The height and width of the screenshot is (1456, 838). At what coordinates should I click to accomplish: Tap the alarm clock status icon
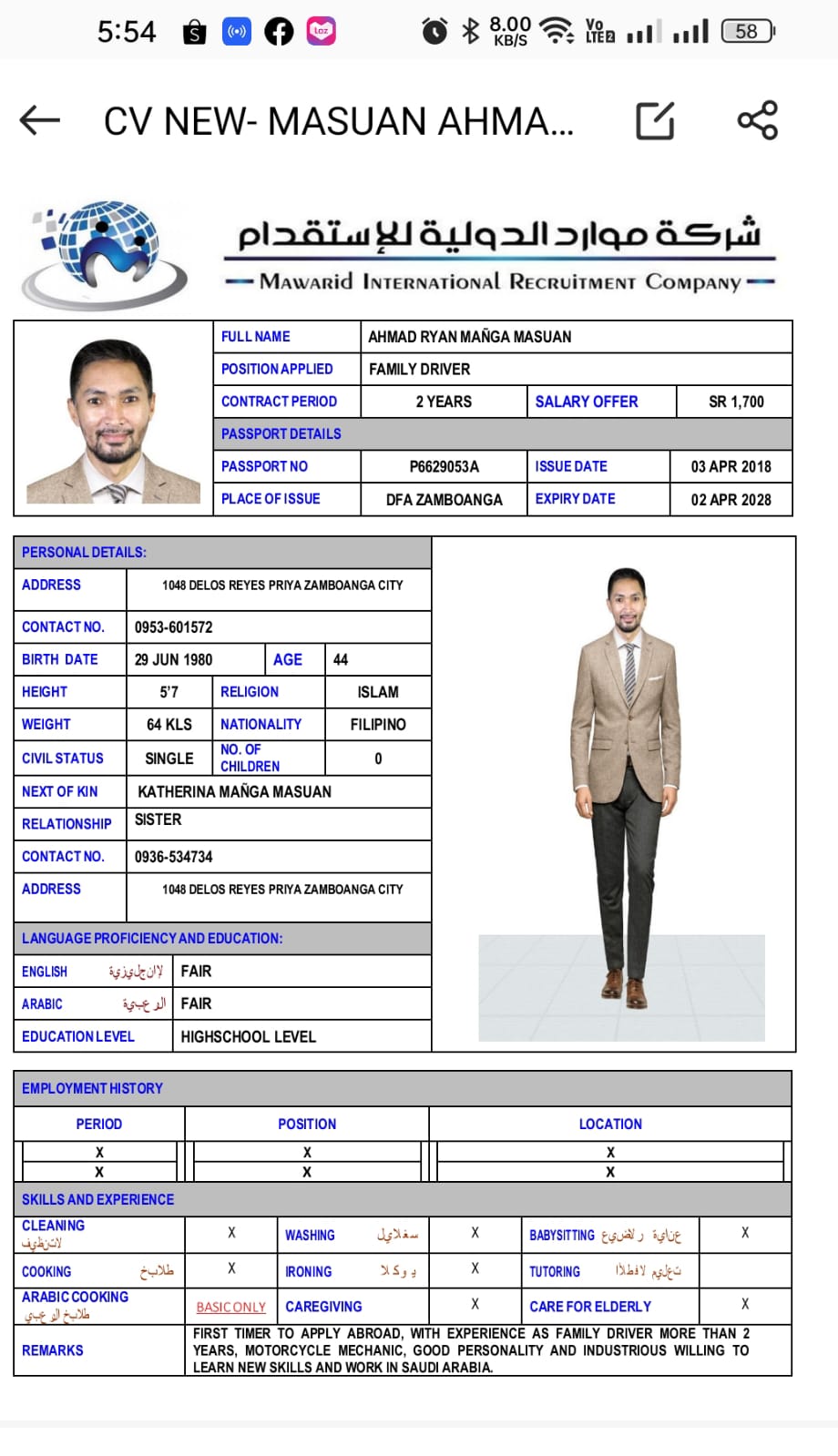[x=434, y=32]
